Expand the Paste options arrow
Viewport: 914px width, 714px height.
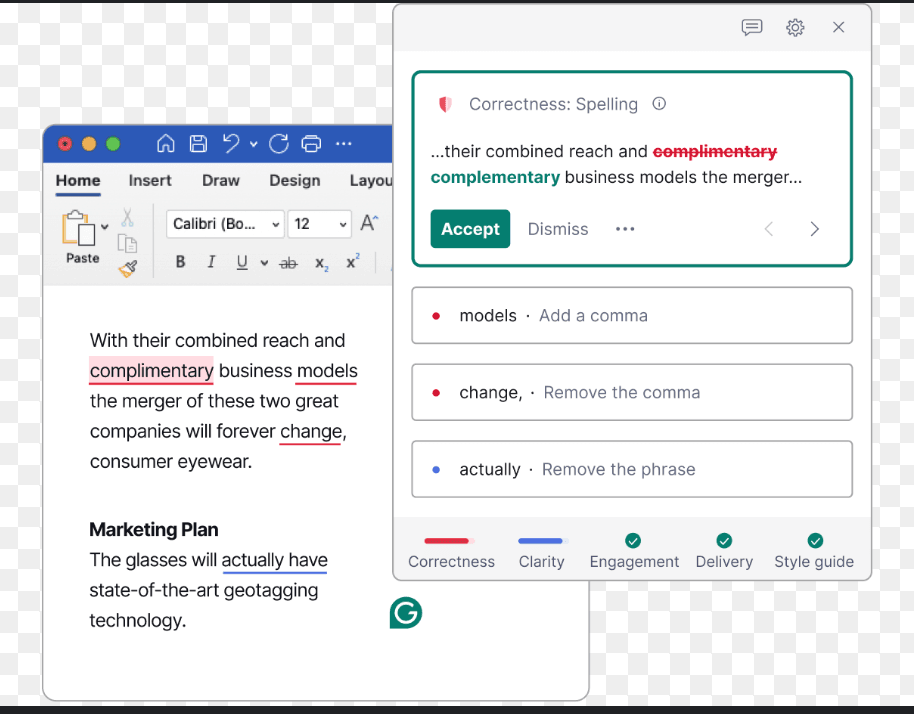tap(104, 227)
